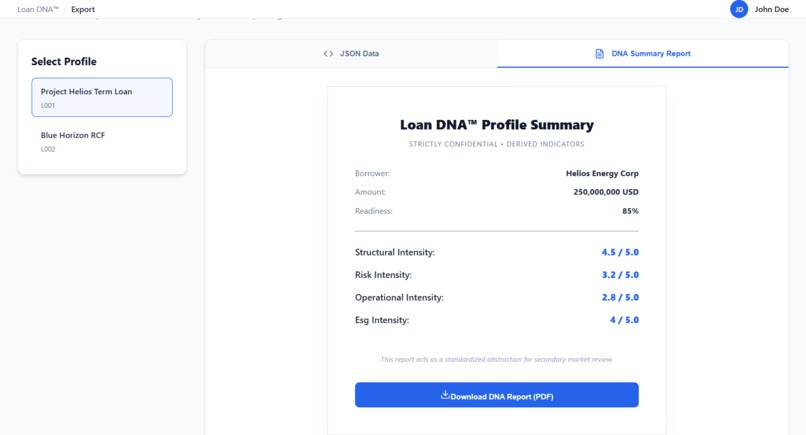The image size is (806, 435).
Task: Select the Blue Horizon RCF profile
Action: (102, 141)
